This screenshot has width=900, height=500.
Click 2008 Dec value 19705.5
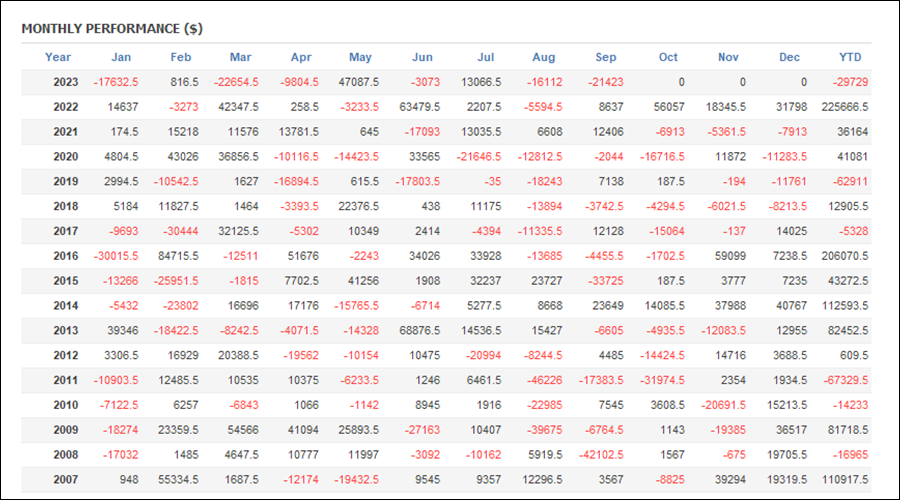787,455
